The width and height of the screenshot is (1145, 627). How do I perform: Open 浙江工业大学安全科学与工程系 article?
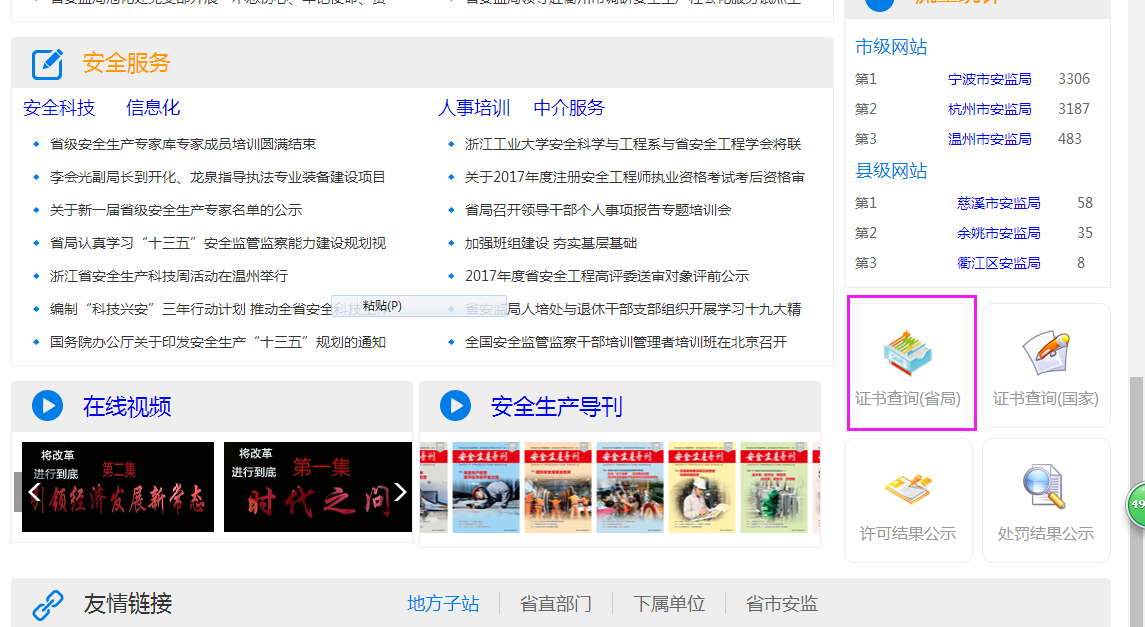point(633,145)
